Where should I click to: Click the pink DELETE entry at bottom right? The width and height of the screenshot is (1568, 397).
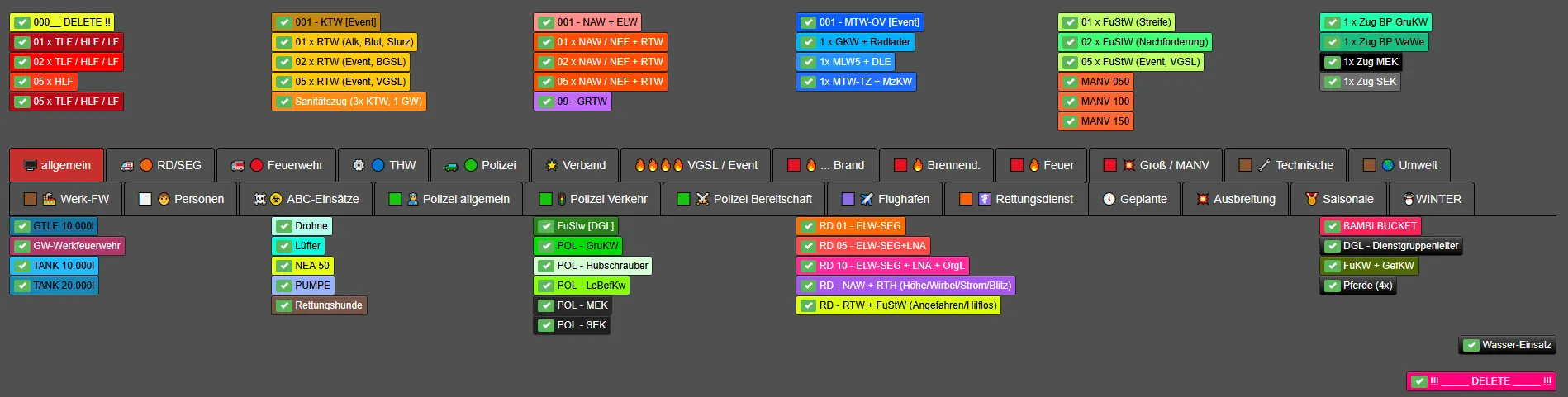[x=1480, y=381]
